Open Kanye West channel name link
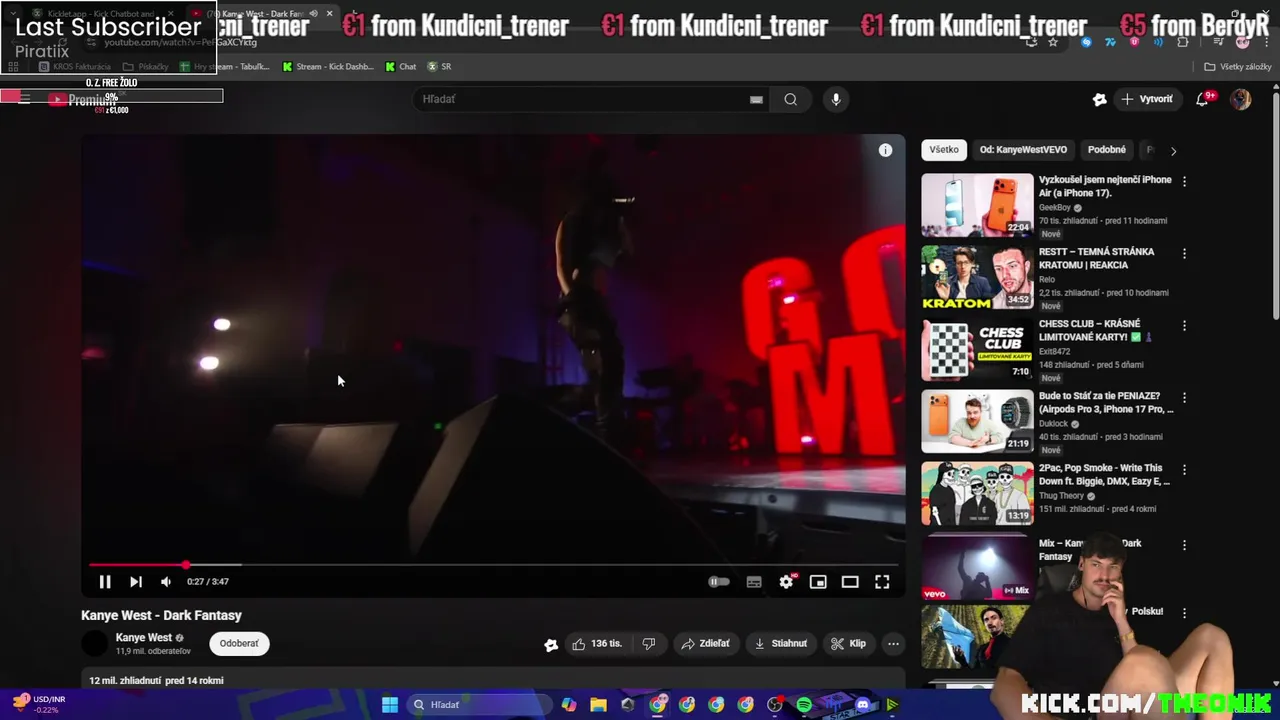The height and width of the screenshot is (720, 1280). pos(144,638)
